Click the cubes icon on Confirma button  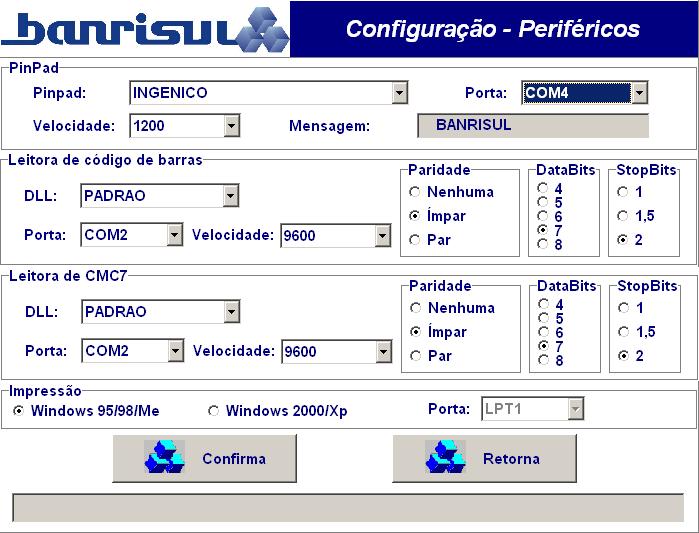(x=164, y=457)
